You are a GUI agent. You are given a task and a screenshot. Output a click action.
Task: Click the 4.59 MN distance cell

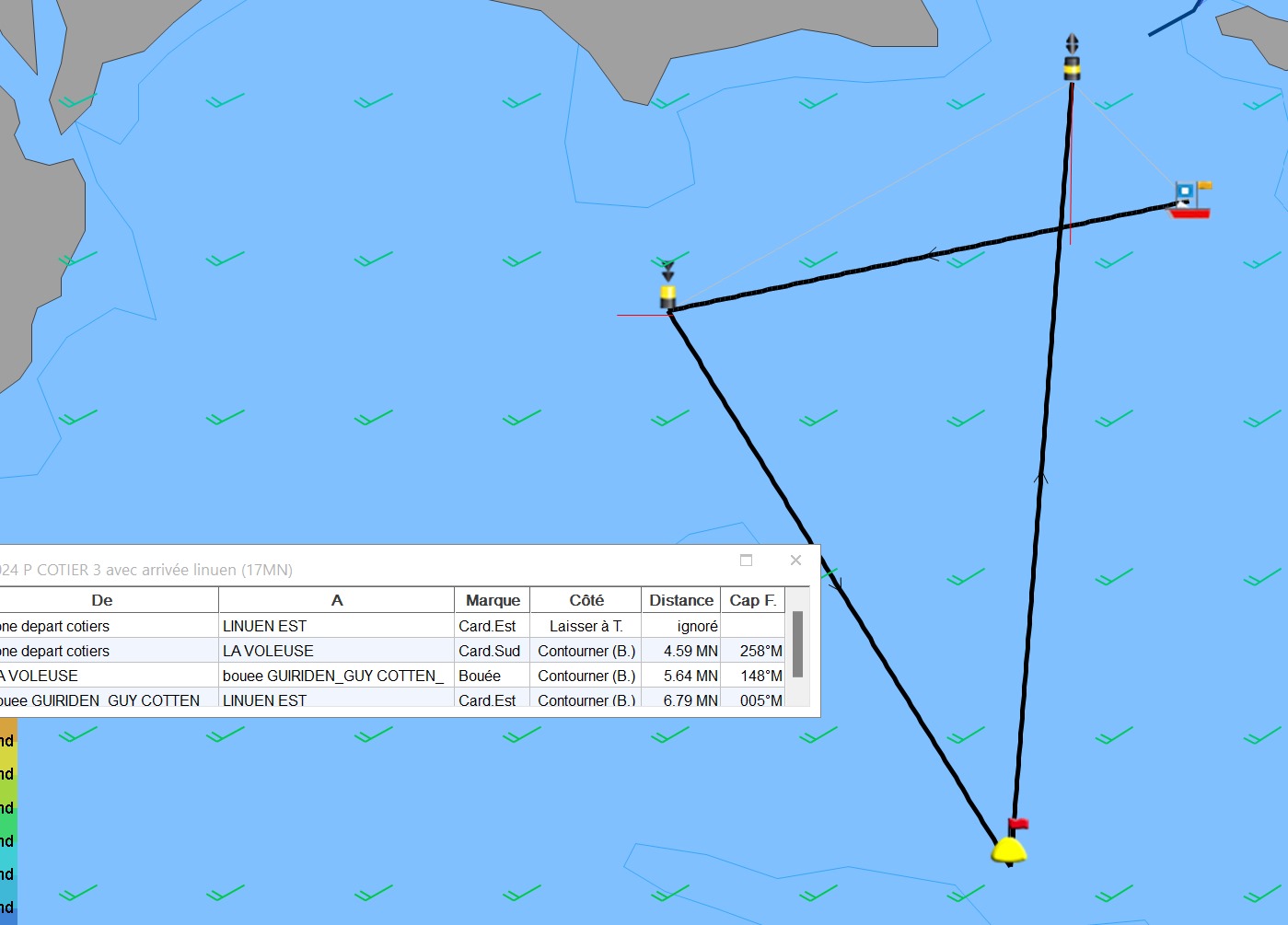(680, 651)
